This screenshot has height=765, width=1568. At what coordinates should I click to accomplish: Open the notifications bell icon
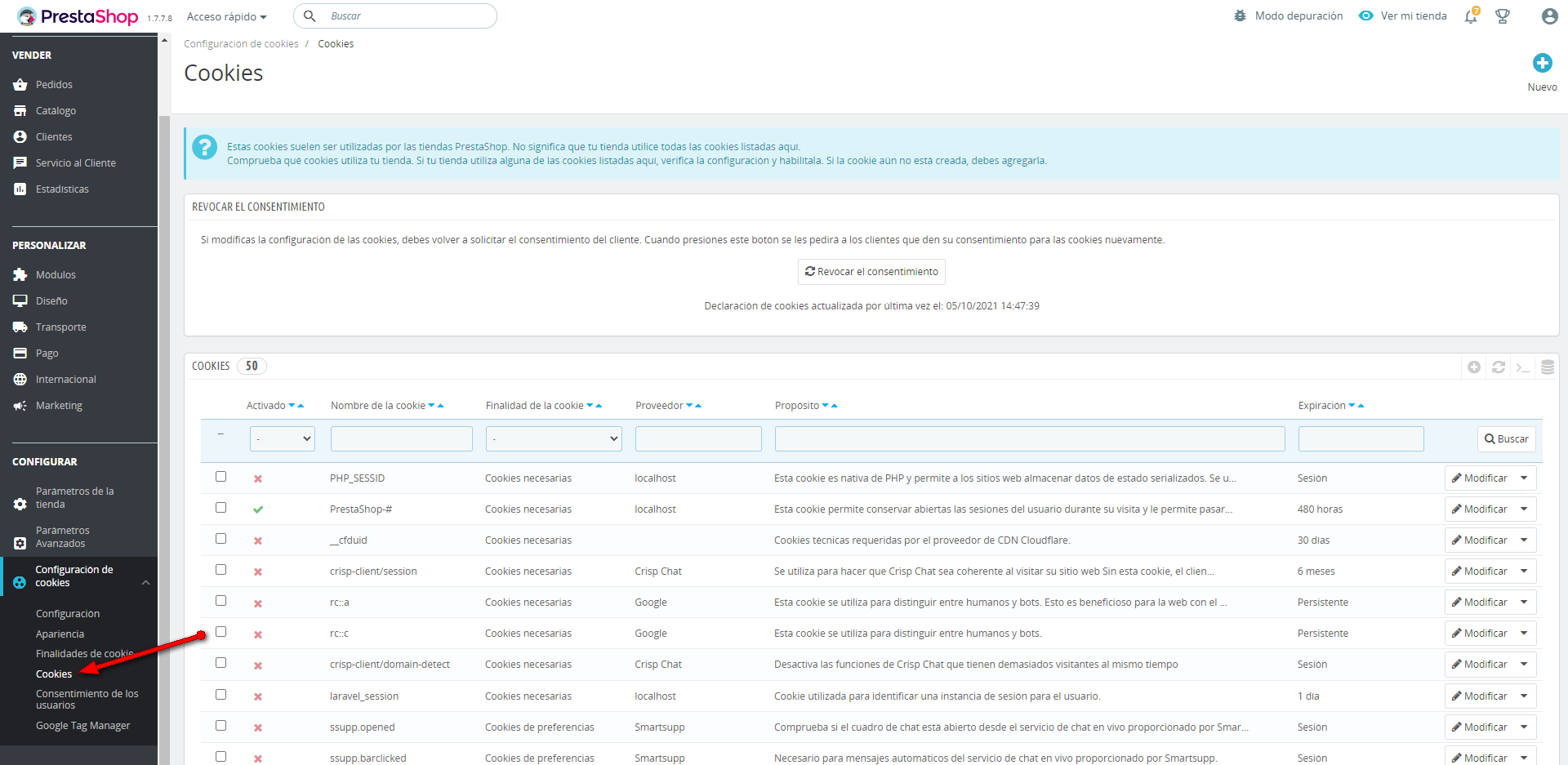pos(1471,16)
